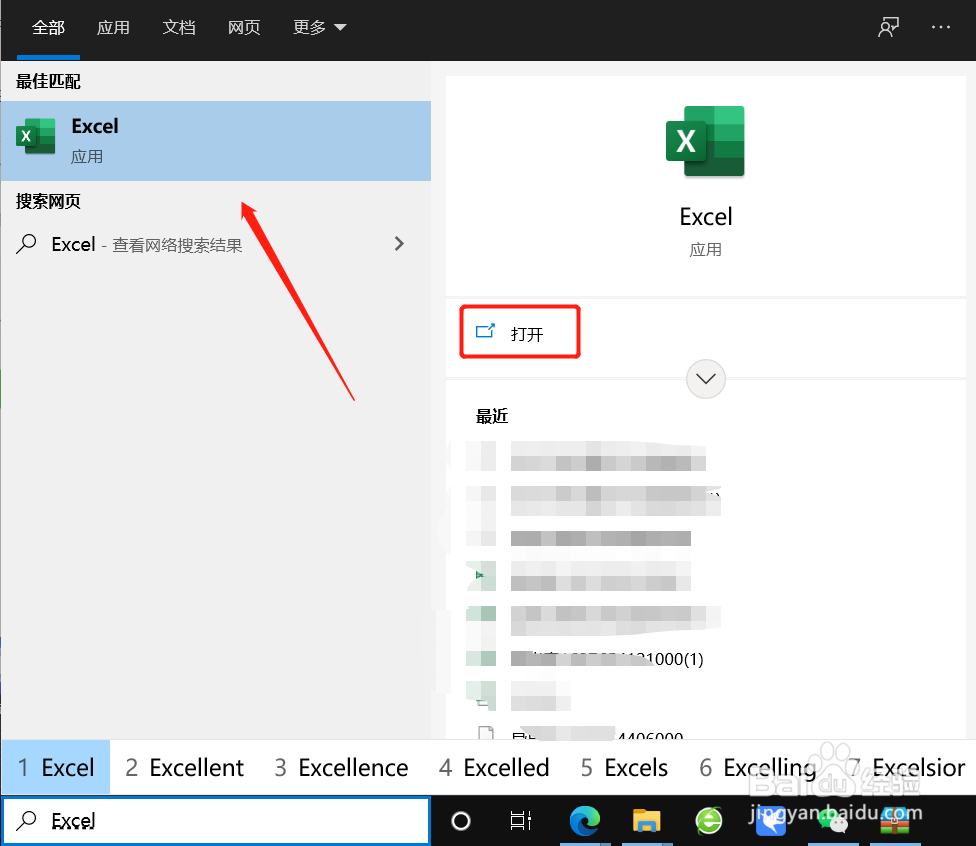Click the Excel title in preview pane

coord(705,217)
